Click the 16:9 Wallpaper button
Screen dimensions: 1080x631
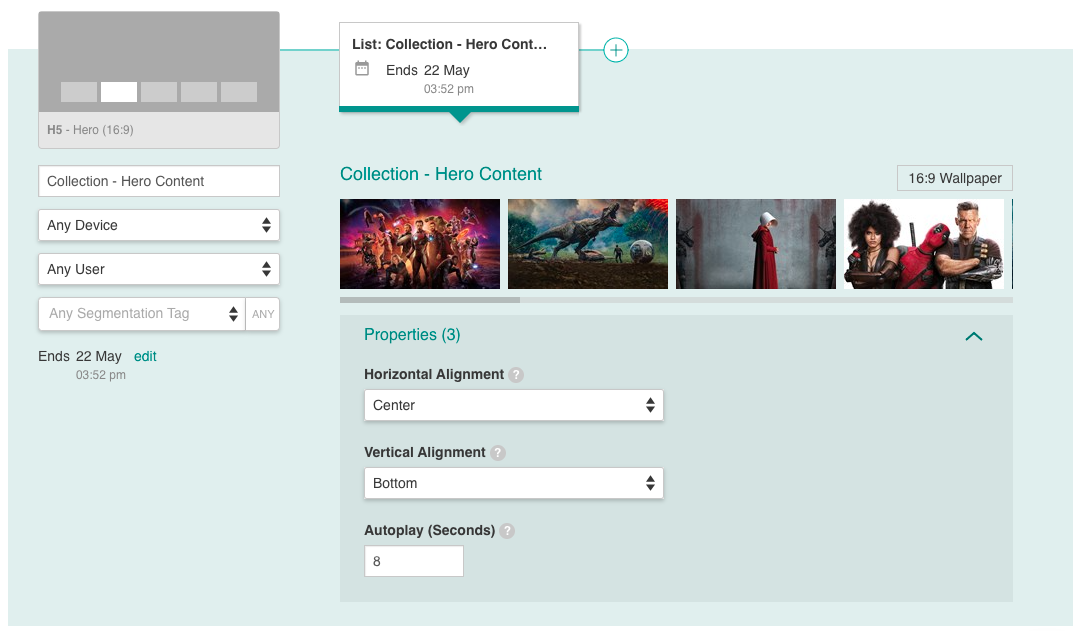(955, 178)
